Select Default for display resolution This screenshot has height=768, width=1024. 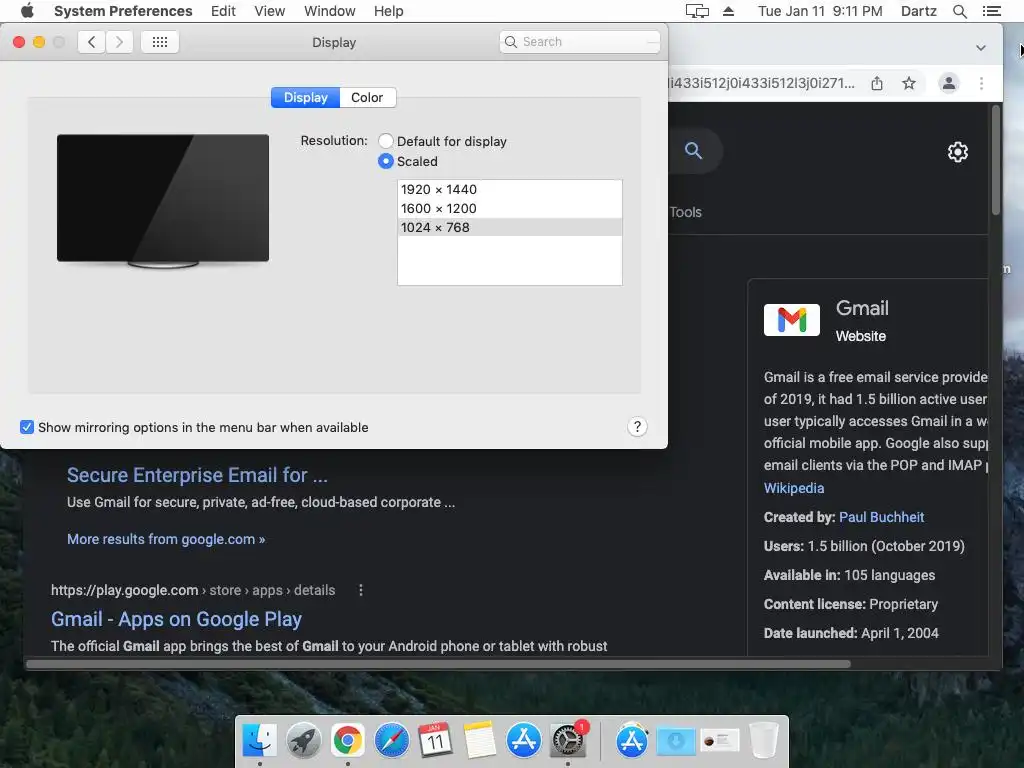[x=386, y=141]
